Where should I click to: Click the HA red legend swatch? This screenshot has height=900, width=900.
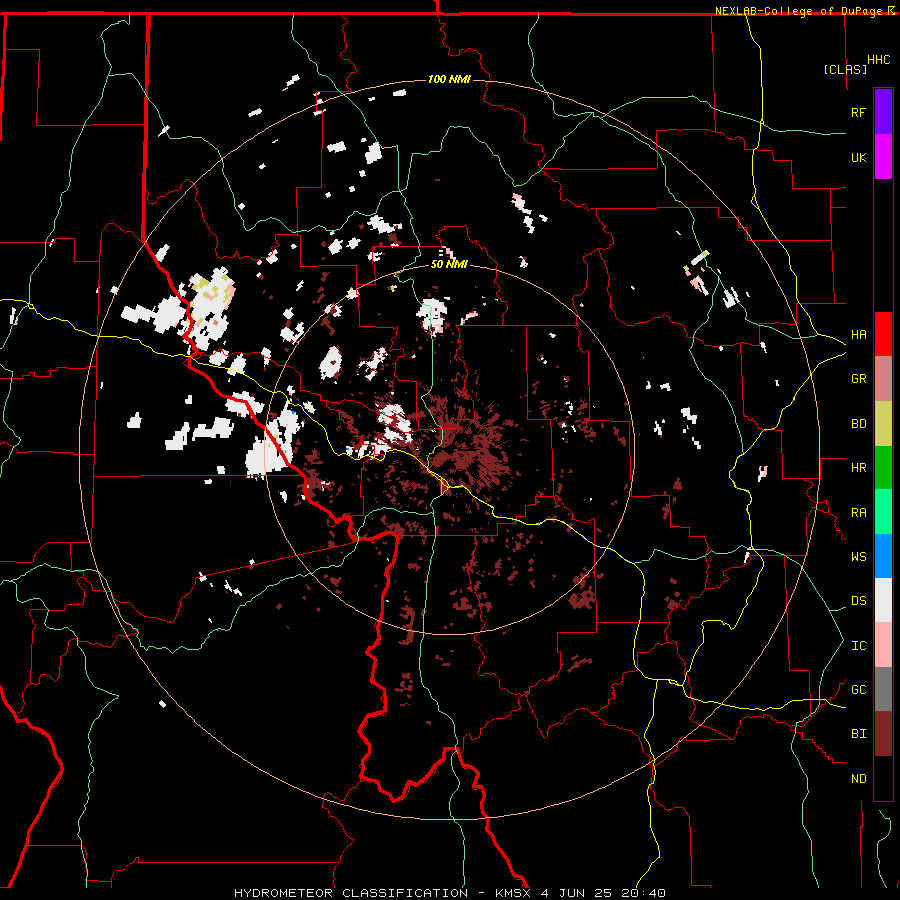pos(883,334)
